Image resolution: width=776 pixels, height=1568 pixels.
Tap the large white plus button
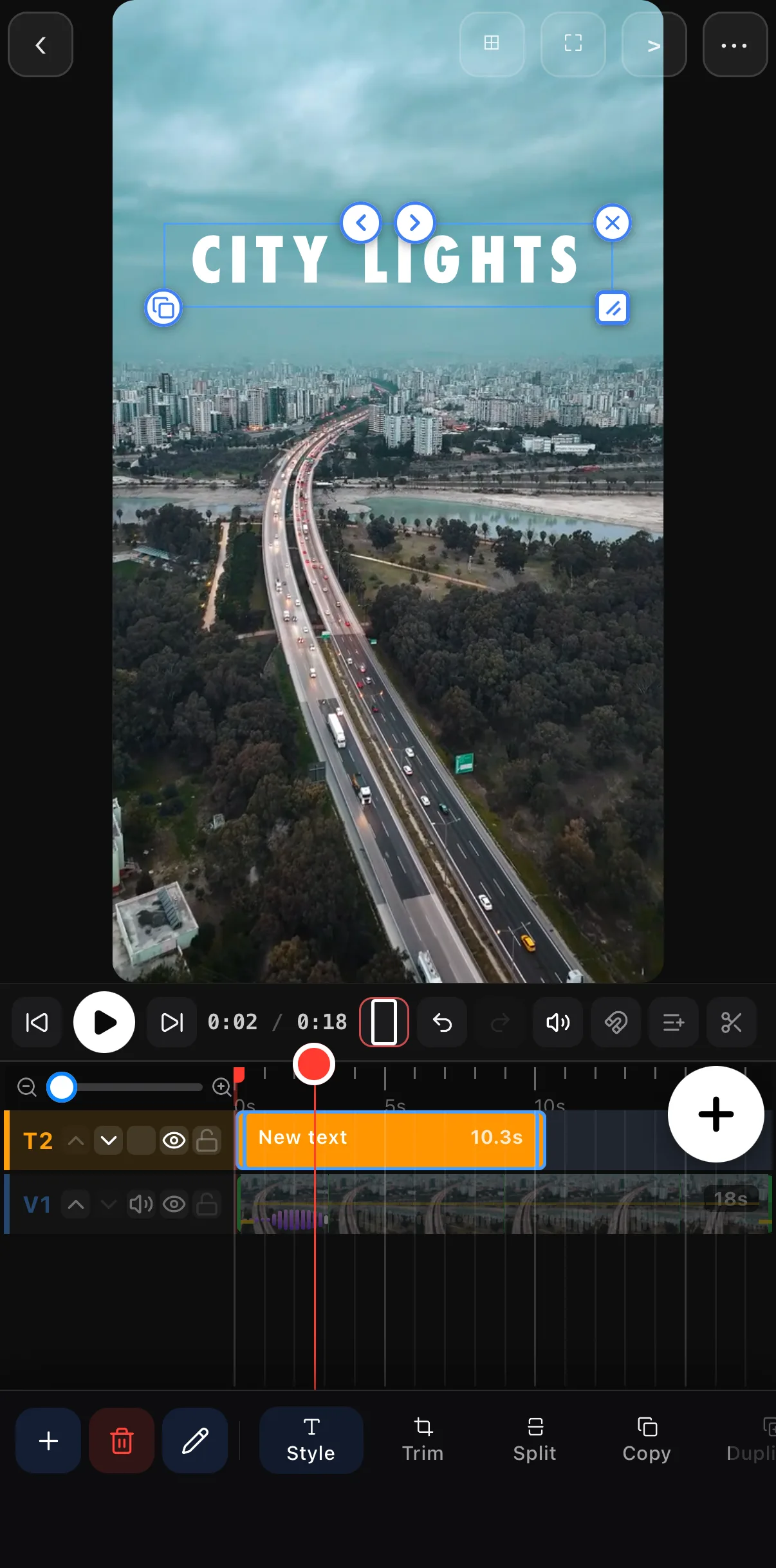[716, 1114]
